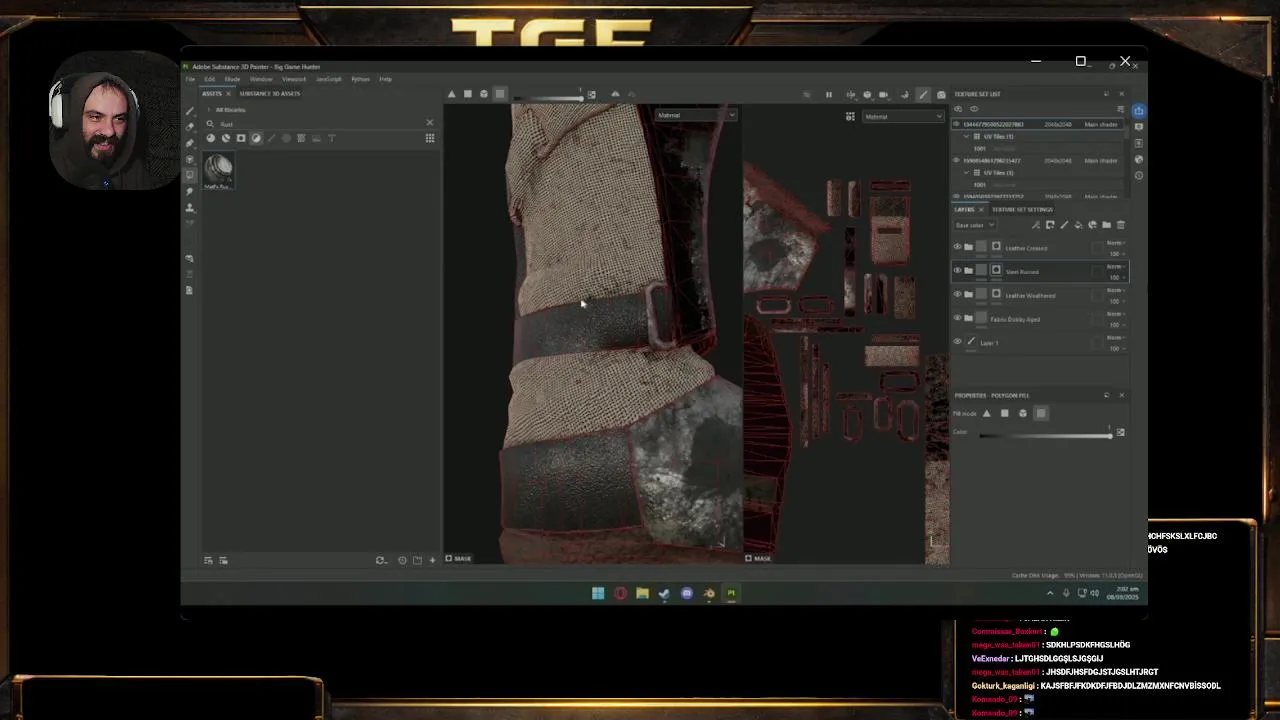Filter assets by smart materials icon
This screenshot has height=720, width=1280.
pyautogui.click(x=226, y=138)
